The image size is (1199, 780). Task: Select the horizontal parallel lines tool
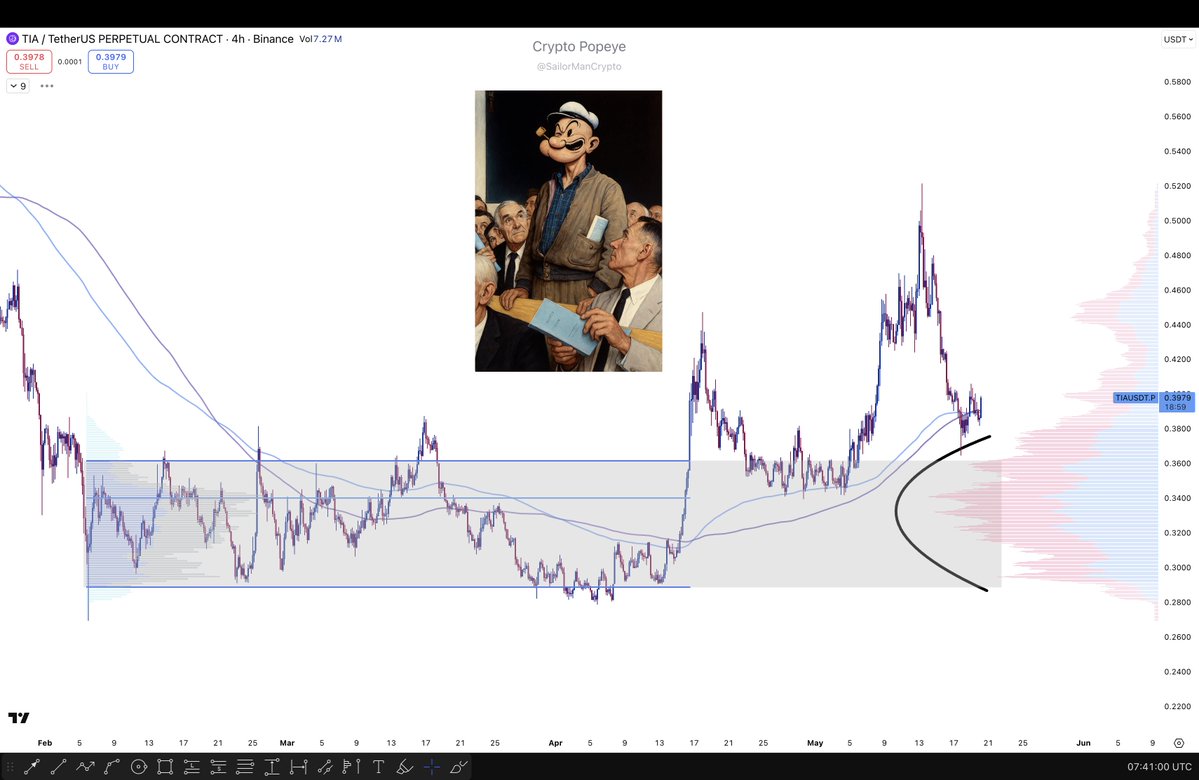coord(245,767)
